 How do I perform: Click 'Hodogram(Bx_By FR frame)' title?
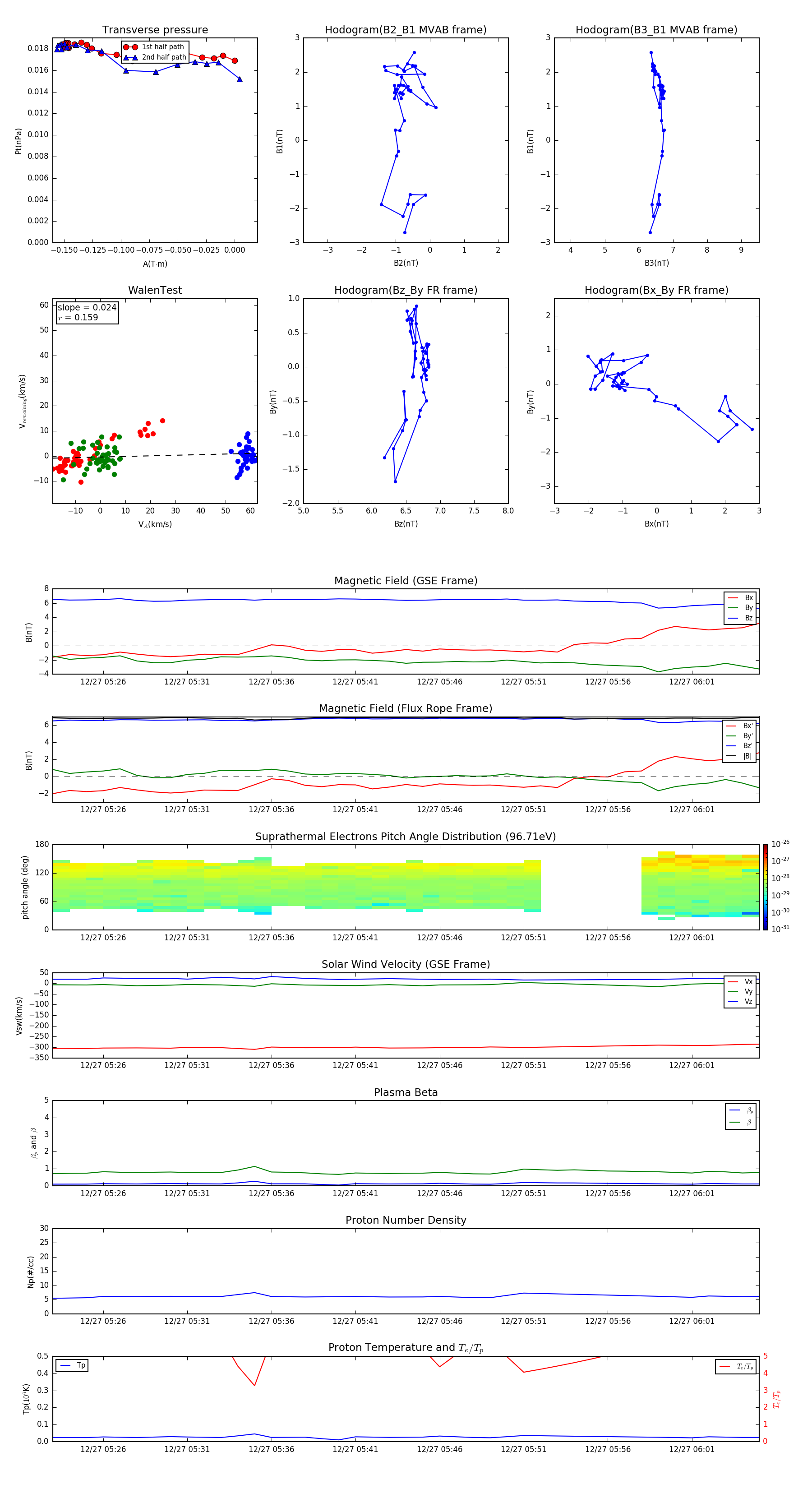pyautogui.click(x=656, y=290)
